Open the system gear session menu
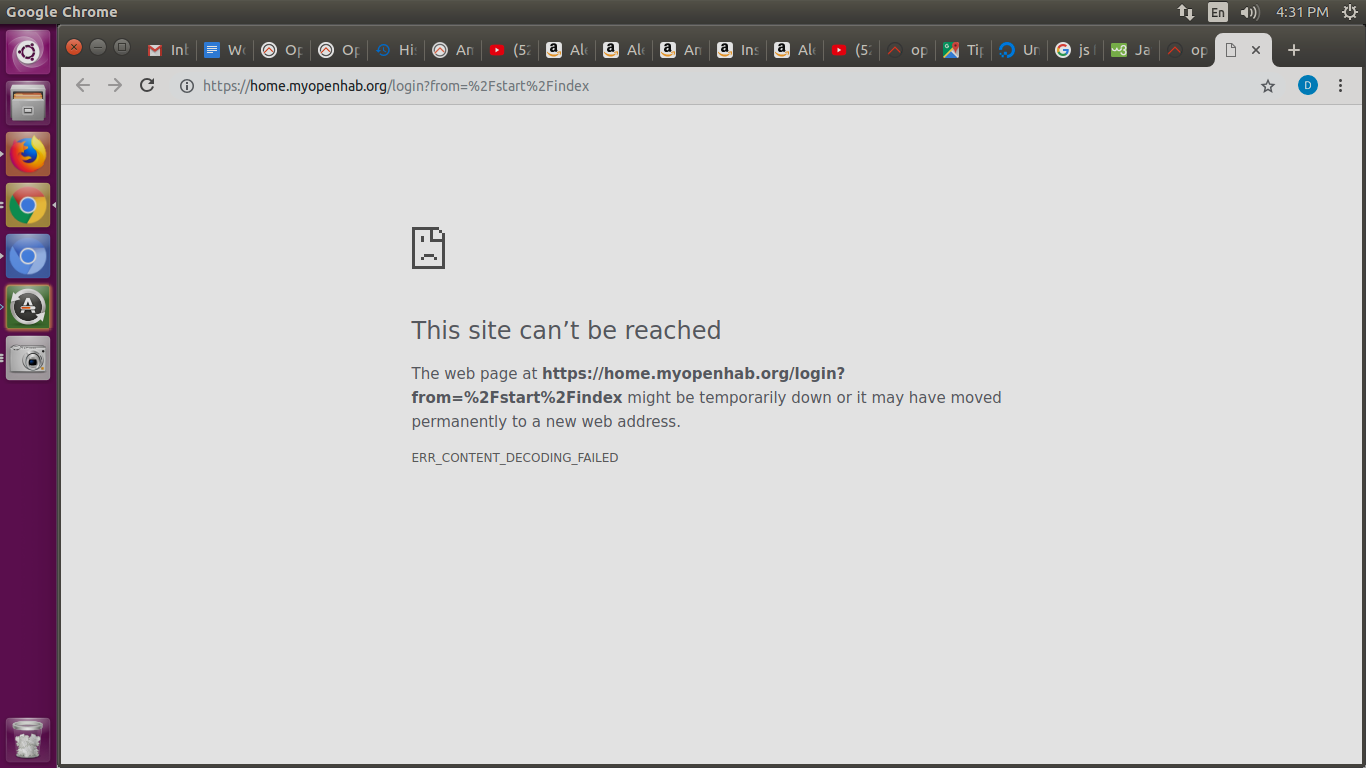 (x=1349, y=12)
